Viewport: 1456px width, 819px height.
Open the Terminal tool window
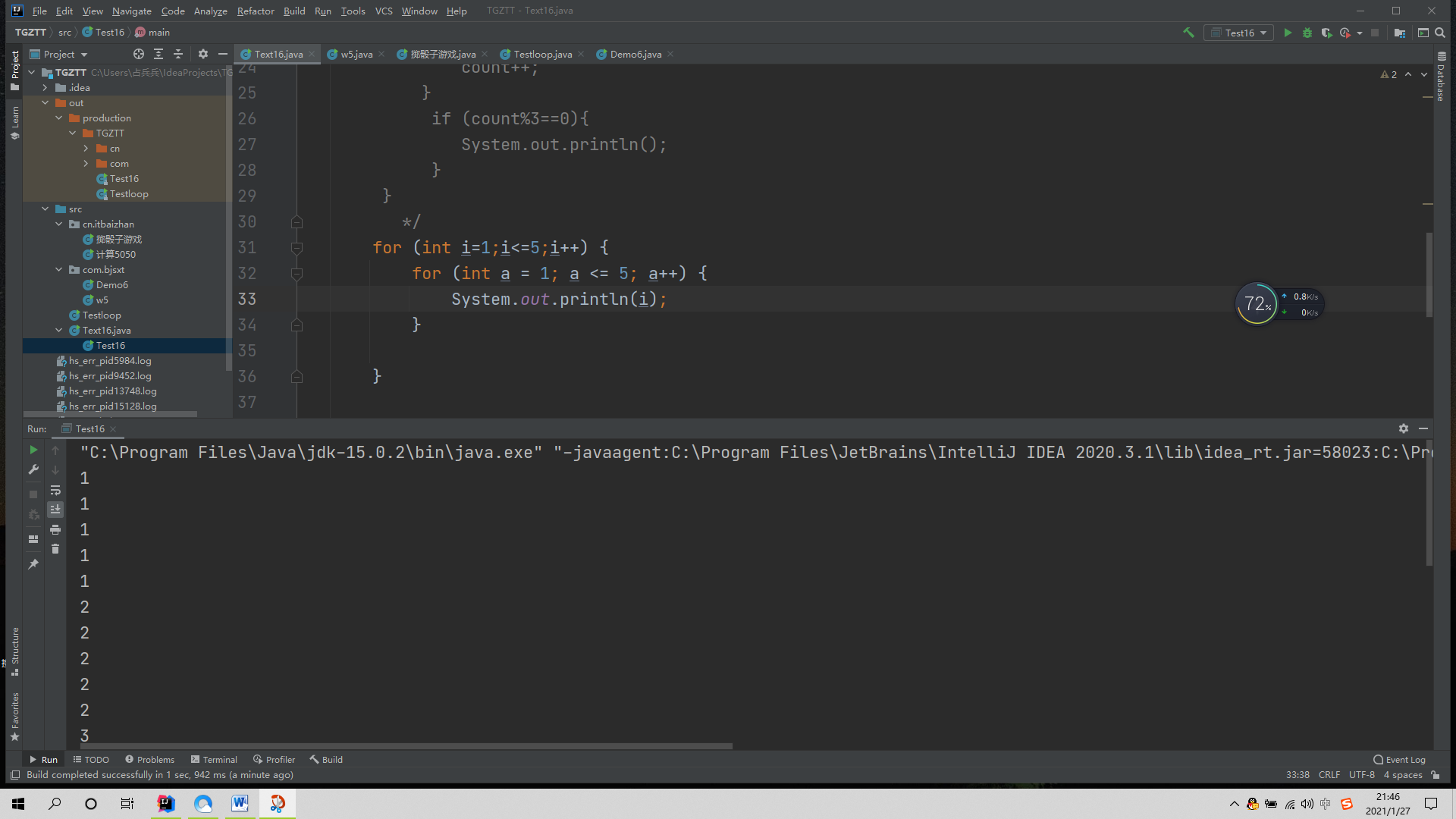point(214,759)
